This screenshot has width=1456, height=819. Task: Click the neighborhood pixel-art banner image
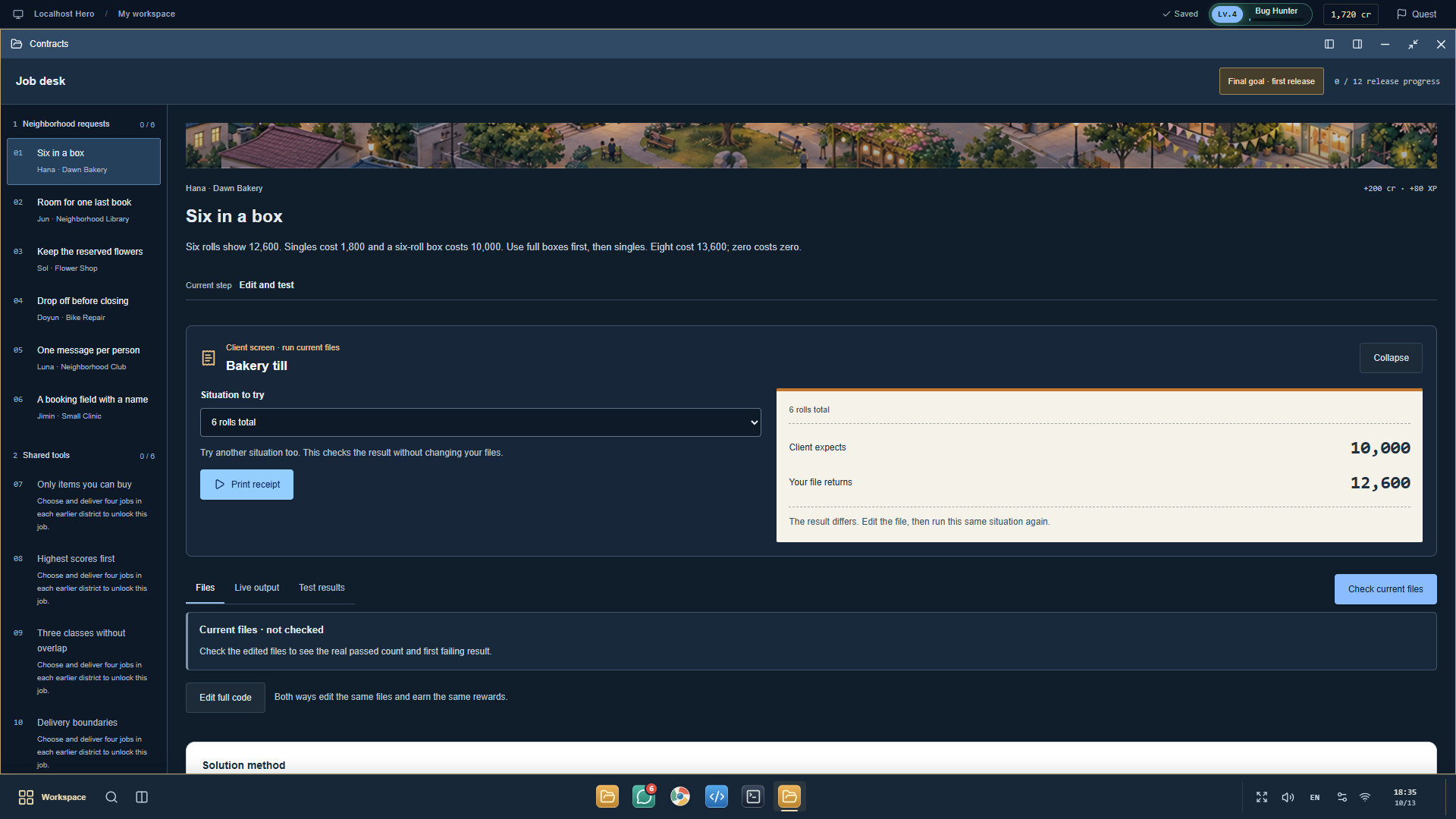(x=811, y=146)
